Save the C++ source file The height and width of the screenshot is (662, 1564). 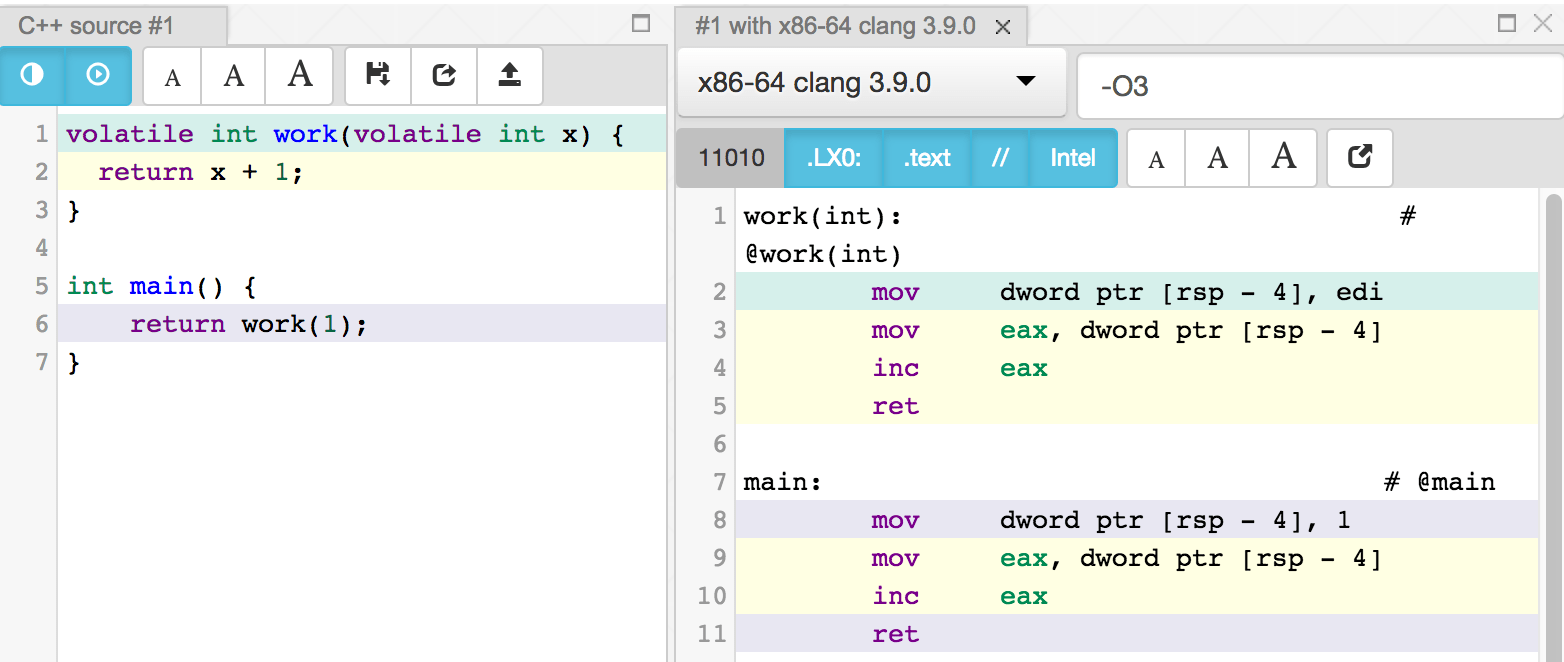point(377,75)
